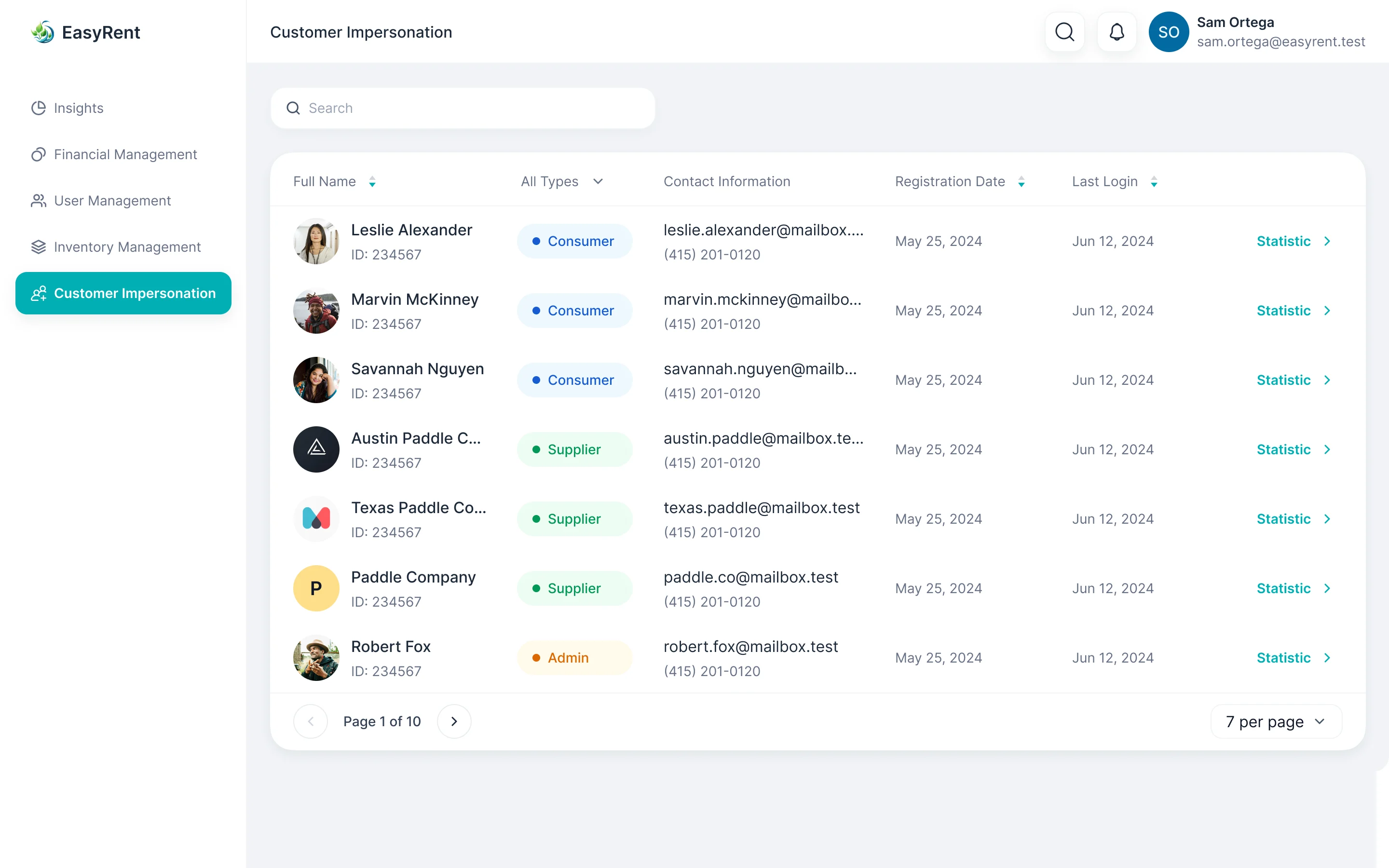
Task: Click chevron arrow in Marvin McKinney row
Action: (1328, 311)
